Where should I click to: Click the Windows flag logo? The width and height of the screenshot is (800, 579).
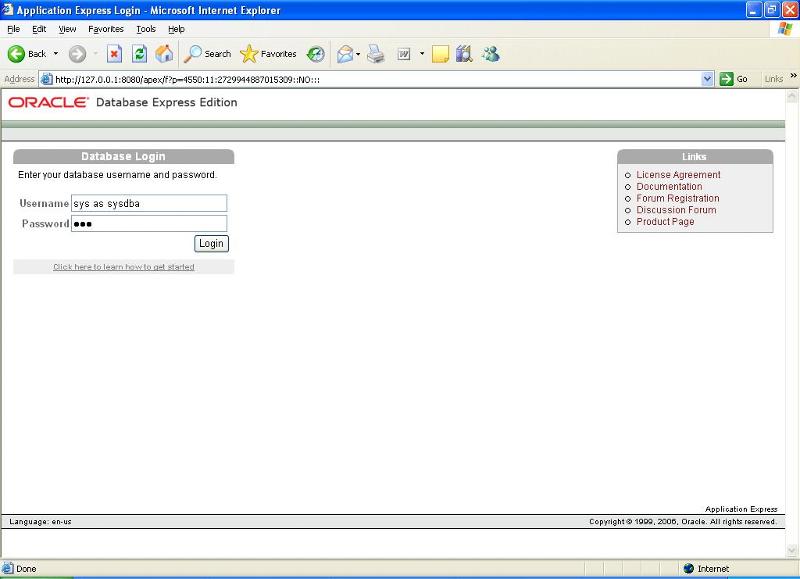point(785,29)
